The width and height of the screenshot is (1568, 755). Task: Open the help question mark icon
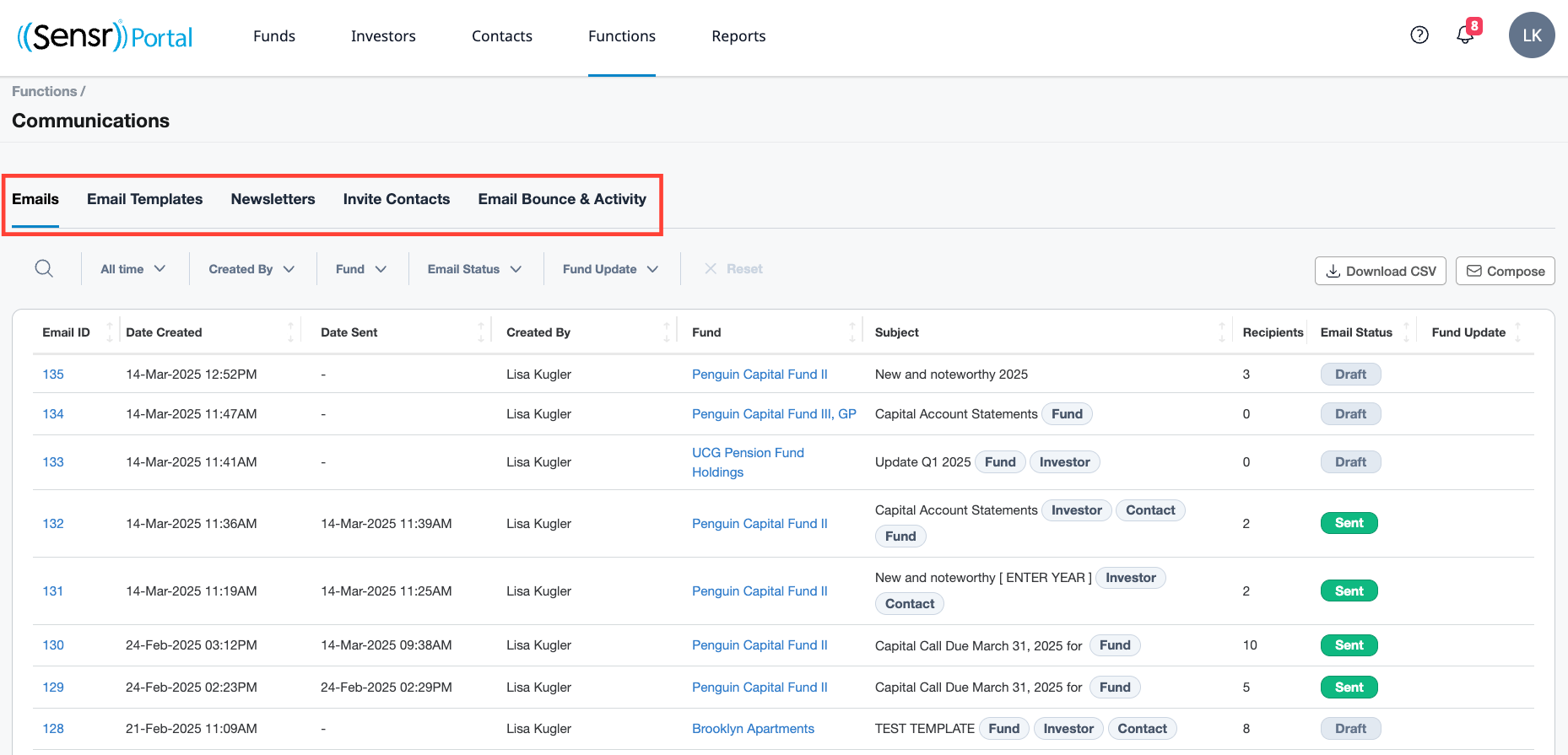(x=1419, y=35)
